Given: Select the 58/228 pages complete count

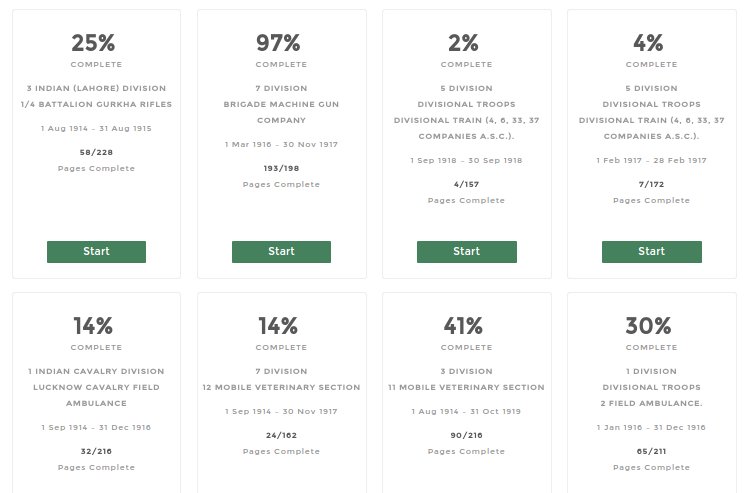Looking at the screenshot, I should 96,152.
